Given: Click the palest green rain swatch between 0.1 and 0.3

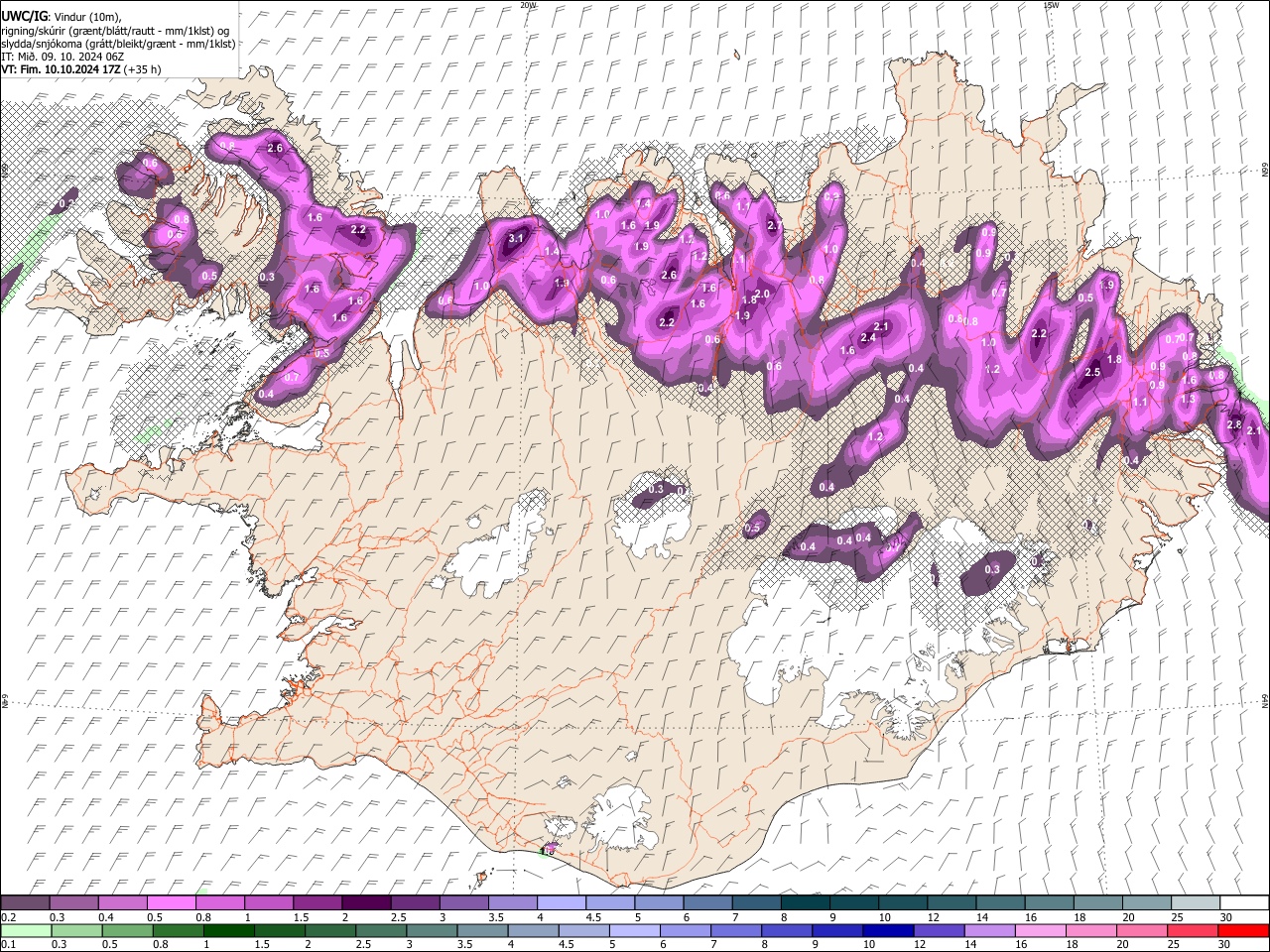Looking at the screenshot, I should coord(25,930).
